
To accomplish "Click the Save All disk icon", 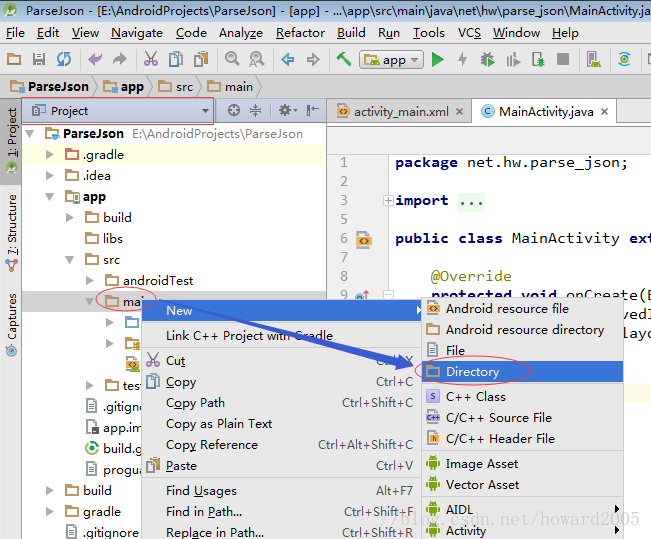I will 39,59.
